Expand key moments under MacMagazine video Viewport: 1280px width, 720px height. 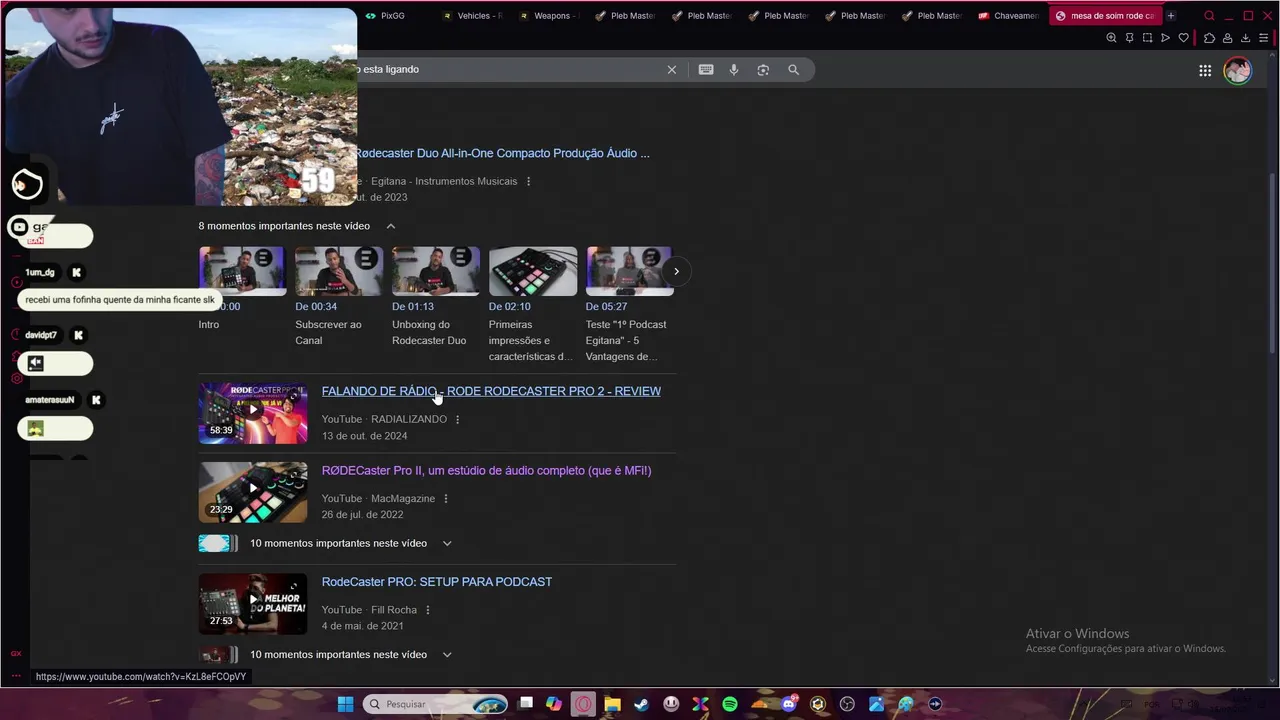447,543
